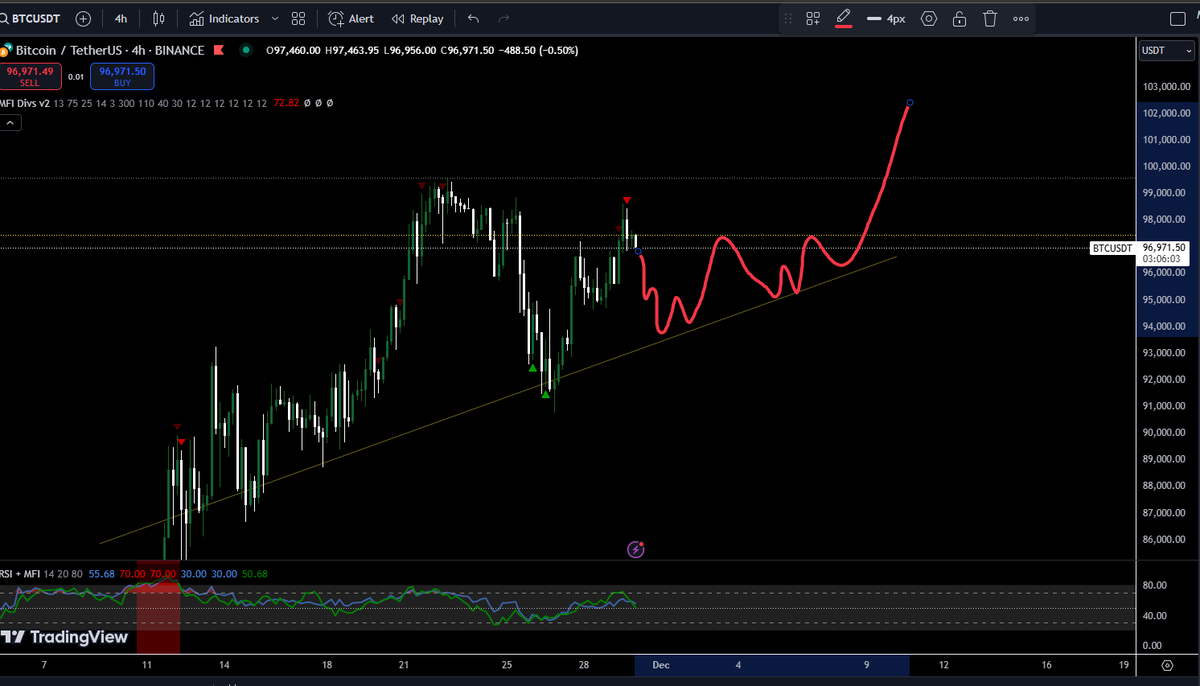Click the BTCUSDT price axis label
The width and height of the screenshot is (1200, 686).
(x=1113, y=248)
